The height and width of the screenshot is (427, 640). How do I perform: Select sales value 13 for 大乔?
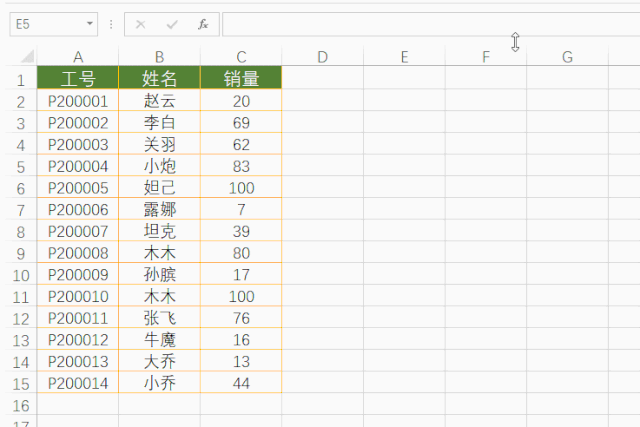coord(241,361)
